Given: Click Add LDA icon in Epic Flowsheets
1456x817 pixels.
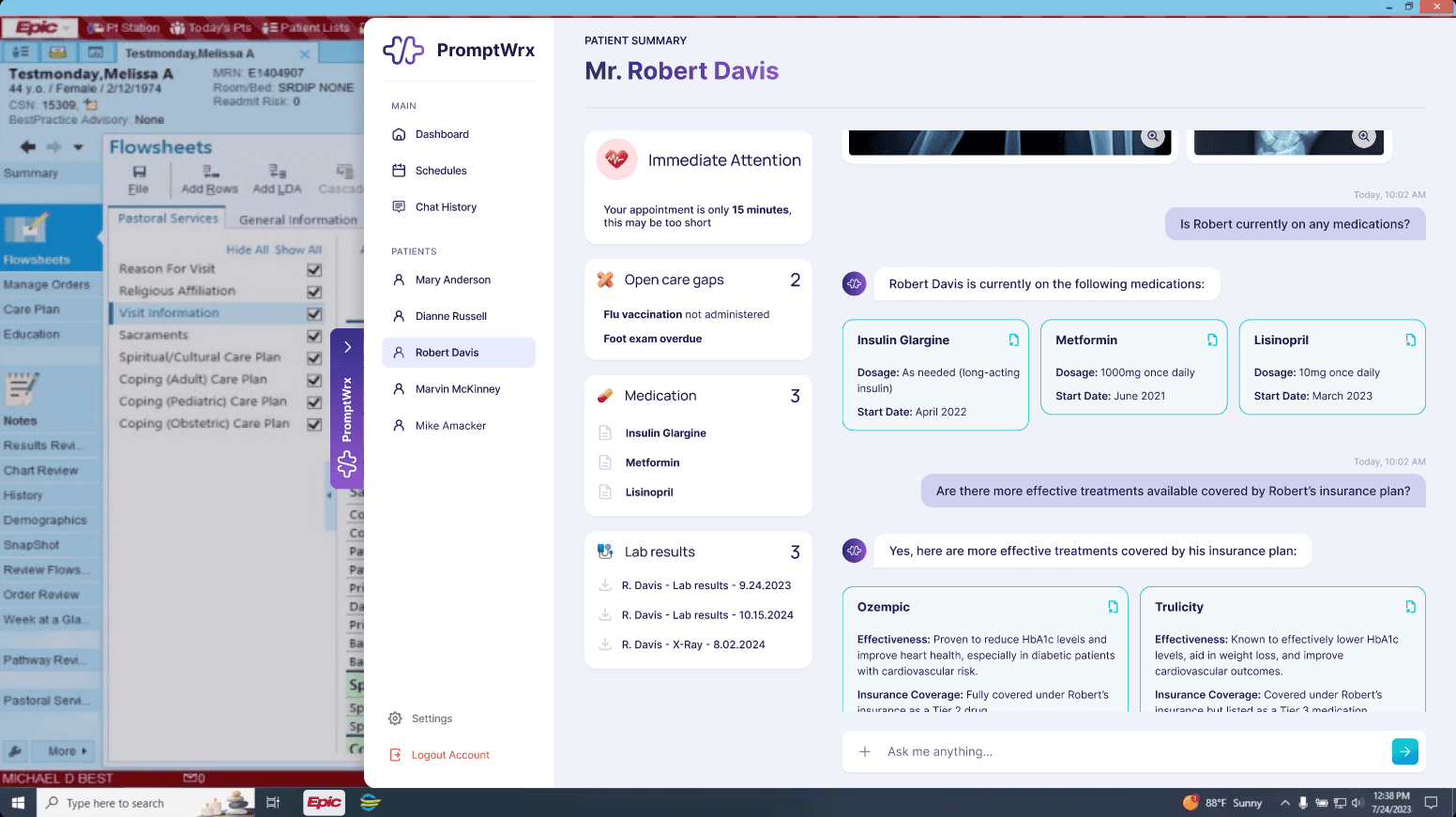Looking at the screenshot, I should (x=278, y=172).
